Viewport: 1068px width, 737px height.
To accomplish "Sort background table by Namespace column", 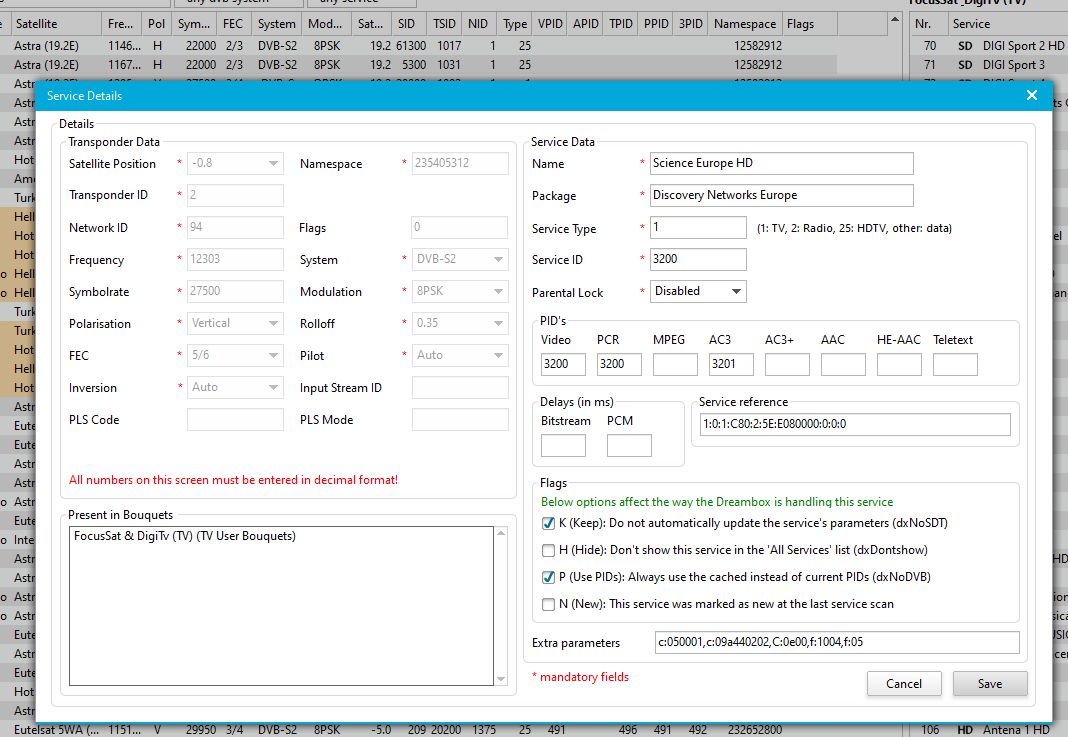I will tap(745, 24).
